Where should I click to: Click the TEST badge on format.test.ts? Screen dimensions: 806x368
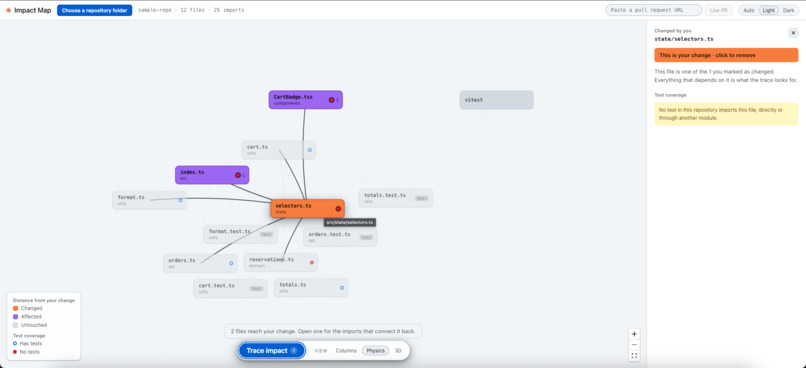[266, 234]
